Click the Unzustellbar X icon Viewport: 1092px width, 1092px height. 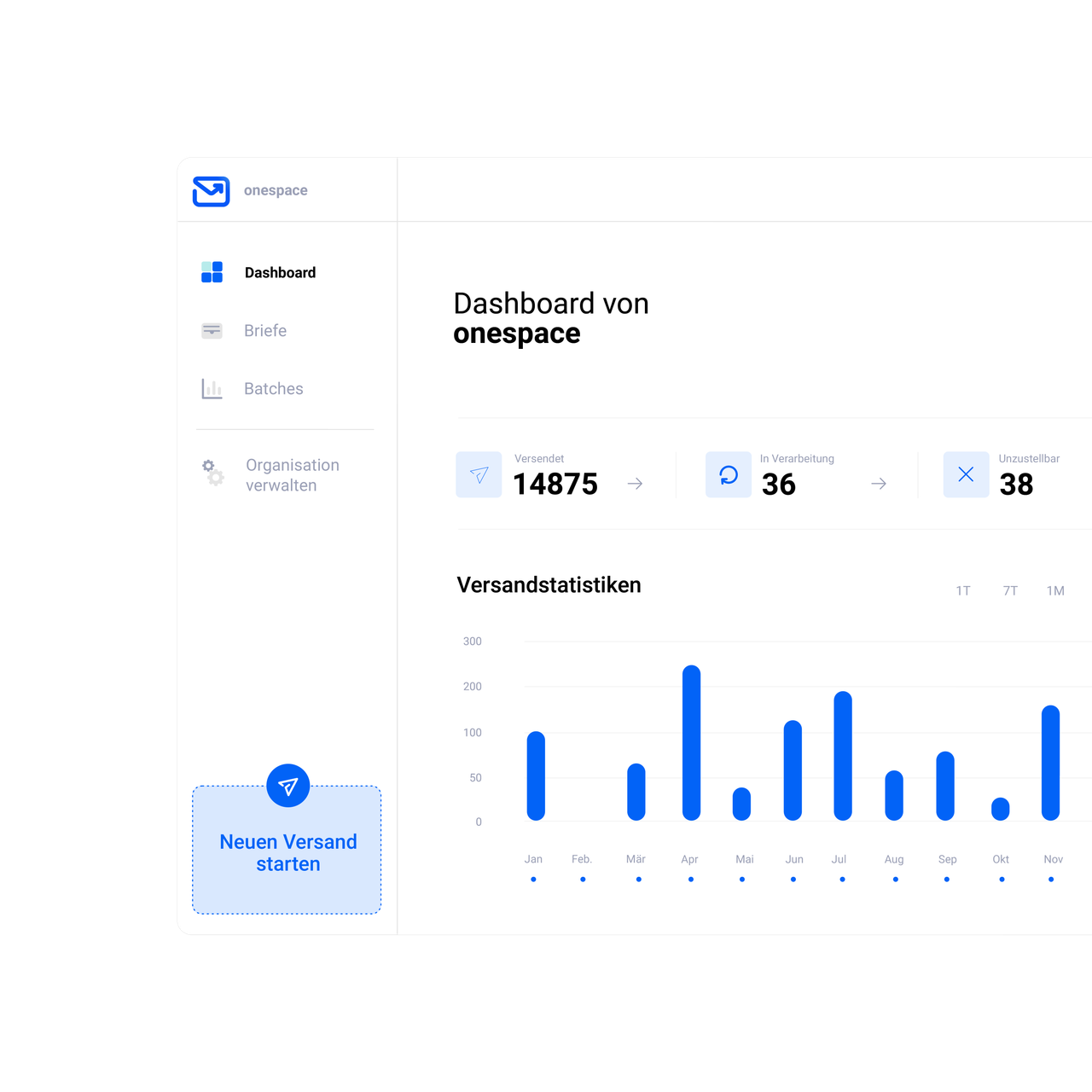pos(966,474)
